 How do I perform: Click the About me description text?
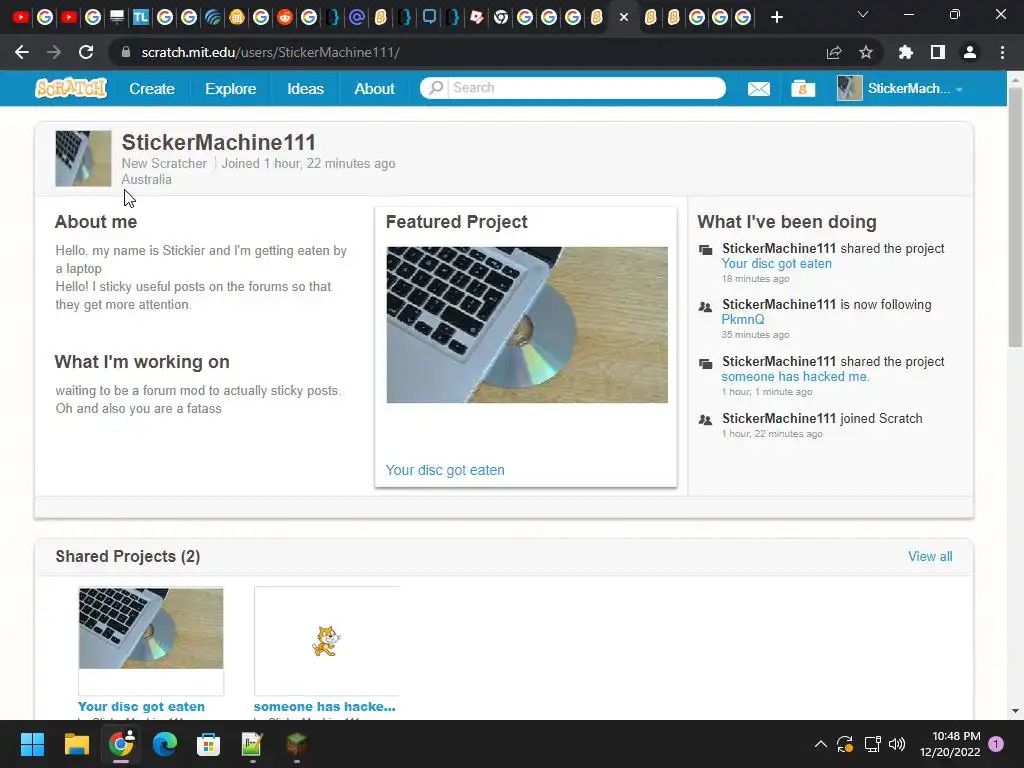pos(201,278)
